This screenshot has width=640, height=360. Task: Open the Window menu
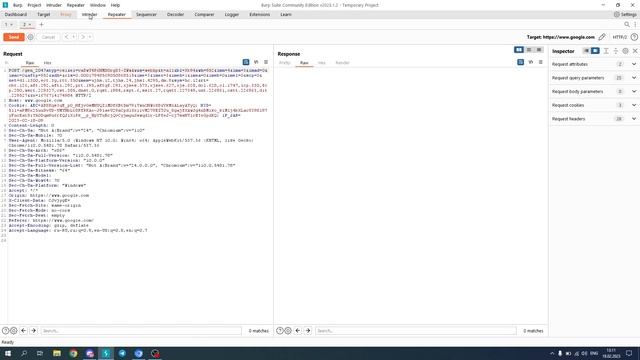(x=98, y=5)
